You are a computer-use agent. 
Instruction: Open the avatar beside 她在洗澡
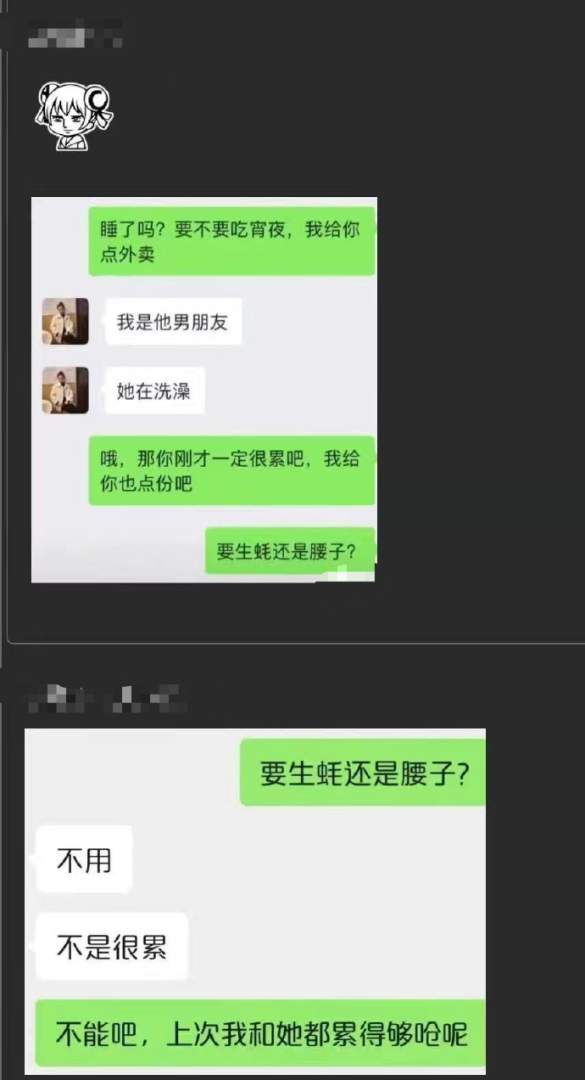[65, 390]
